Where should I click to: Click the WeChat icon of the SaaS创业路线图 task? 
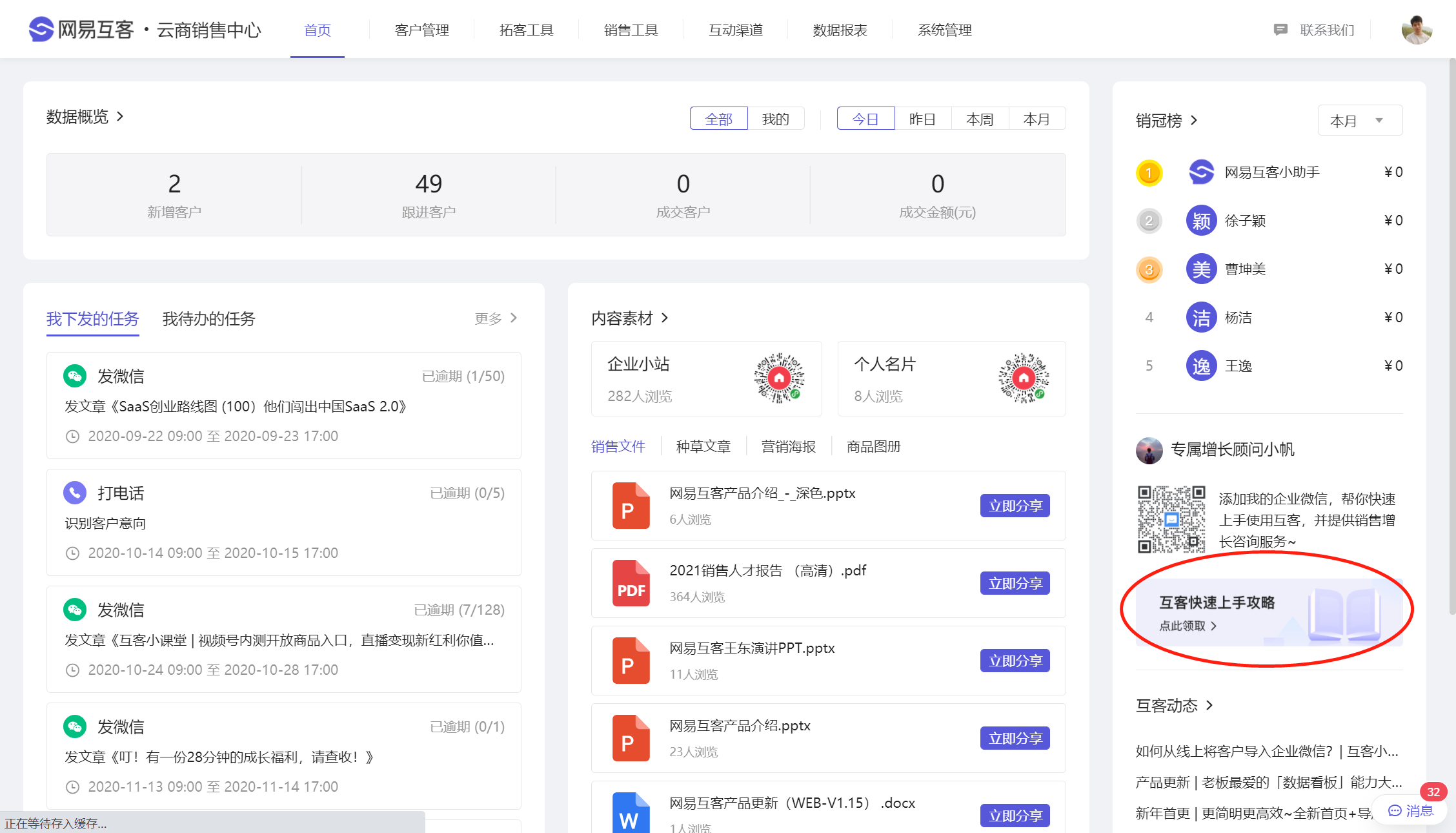click(75, 376)
